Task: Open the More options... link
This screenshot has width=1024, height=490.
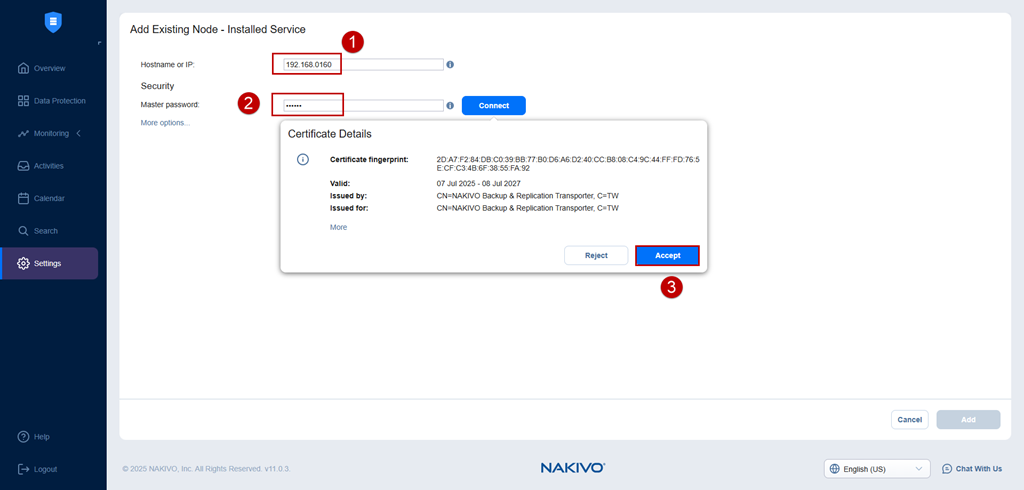Action: 165,123
